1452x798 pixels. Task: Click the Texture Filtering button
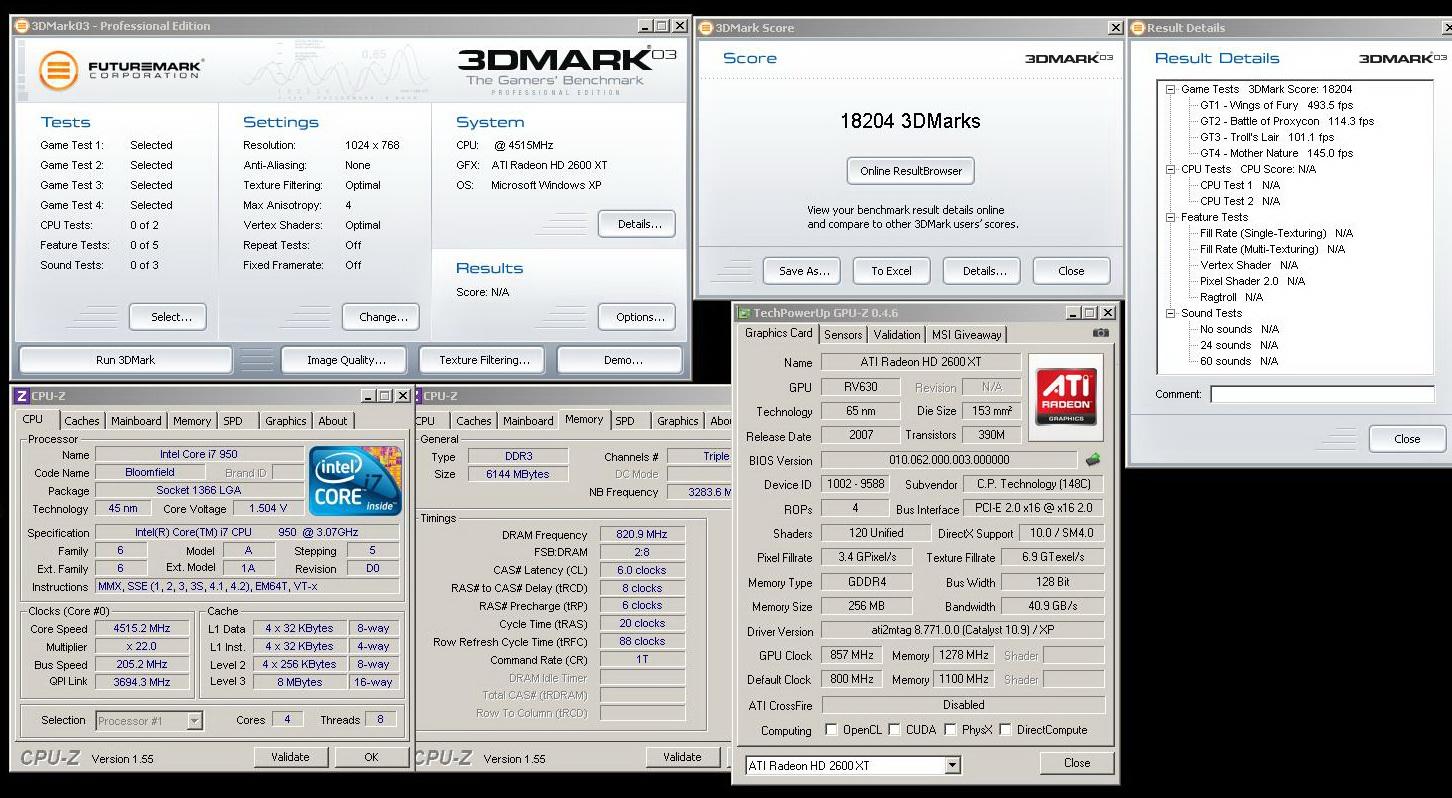click(x=484, y=360)
